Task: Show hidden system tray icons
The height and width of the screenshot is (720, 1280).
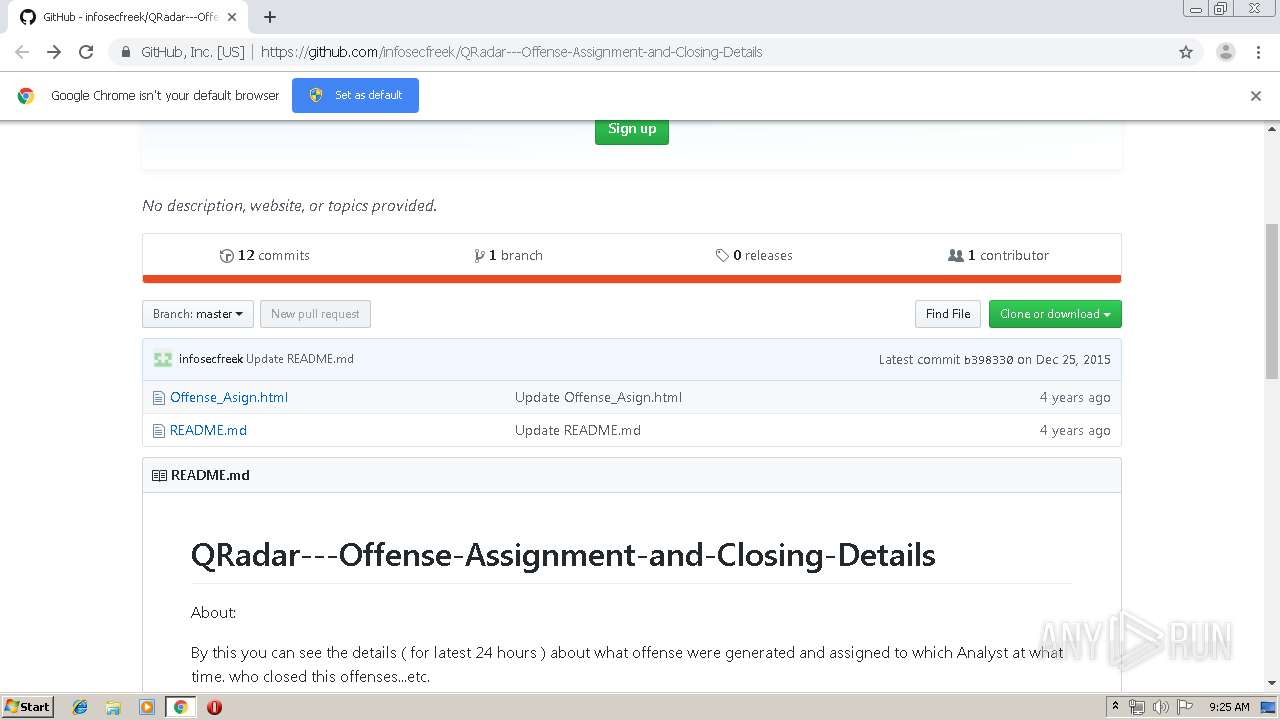Action: coord(1115,707)
